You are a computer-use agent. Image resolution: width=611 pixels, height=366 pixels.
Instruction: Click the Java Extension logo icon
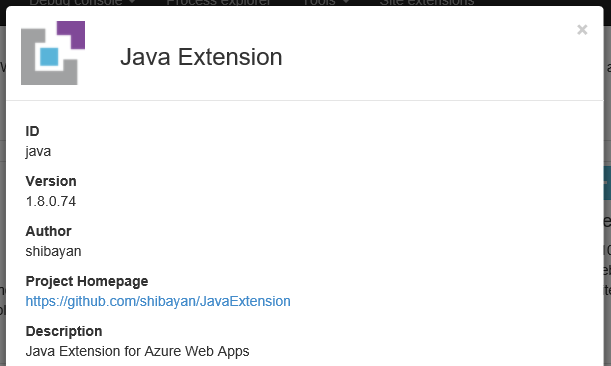pos(53,53)
